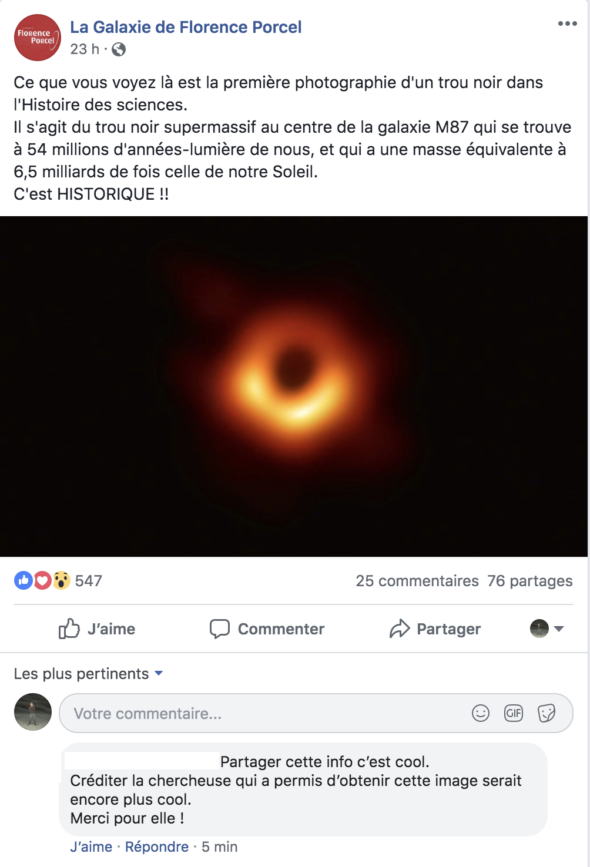Click the blue like reaction icon
590x867 pixels.
coord(23,581)
